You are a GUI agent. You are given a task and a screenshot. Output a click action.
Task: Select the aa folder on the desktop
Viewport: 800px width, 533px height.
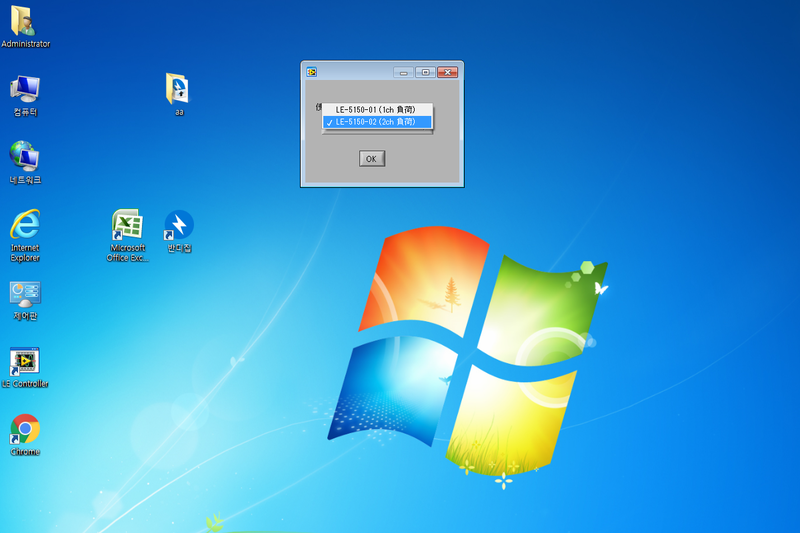(x=179, y=89)
